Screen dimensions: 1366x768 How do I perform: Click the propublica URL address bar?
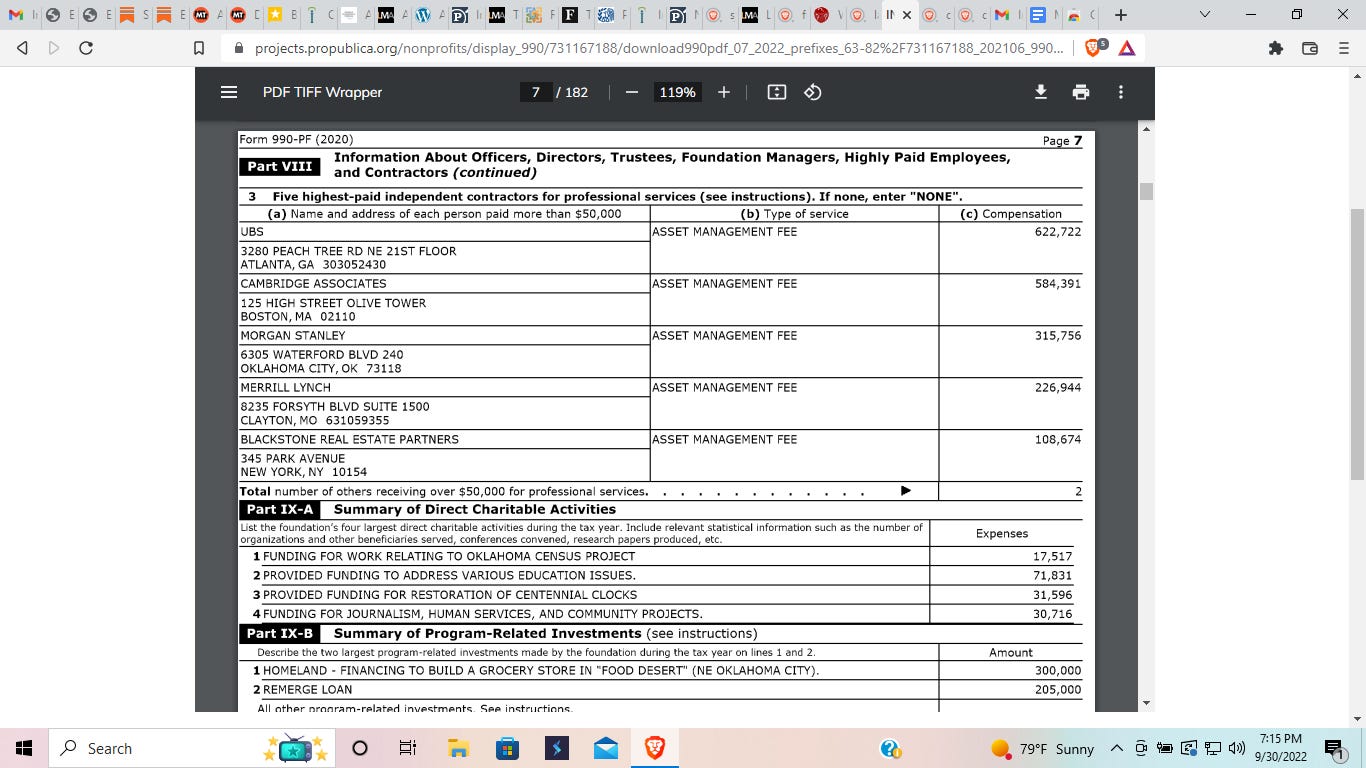coord(658,47)
